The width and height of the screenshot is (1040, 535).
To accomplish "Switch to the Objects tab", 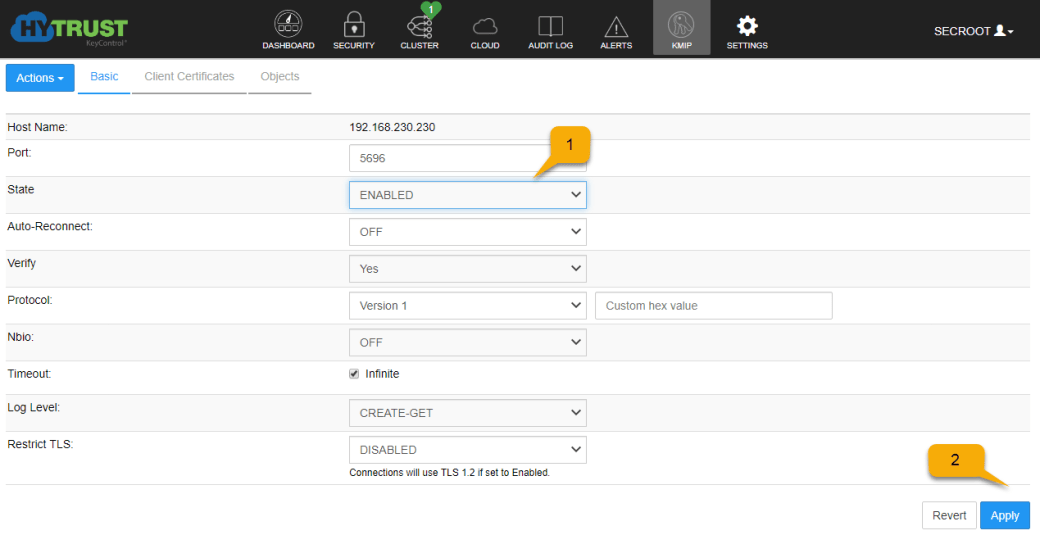I will [279, 77].
